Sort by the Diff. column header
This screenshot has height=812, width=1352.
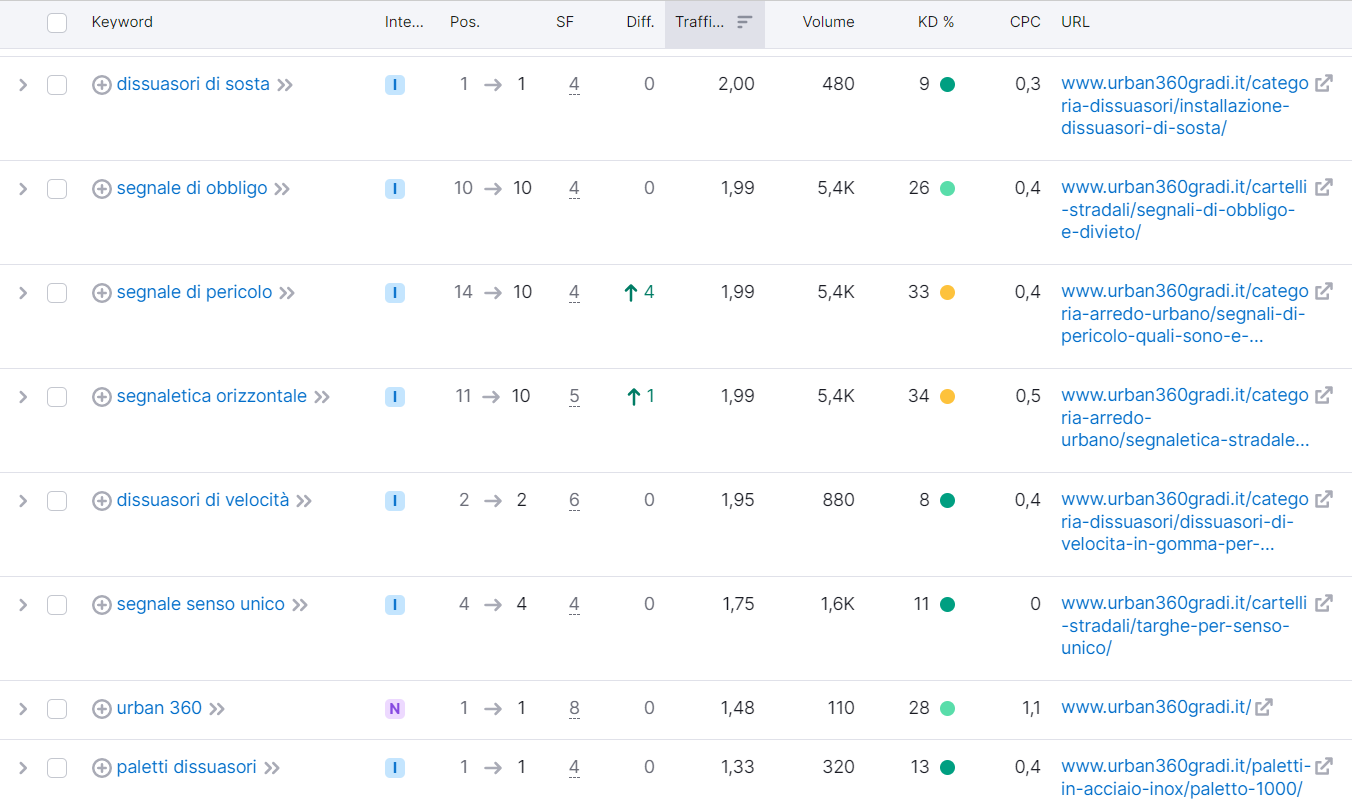pyautogui.click(x=640, y=22)
